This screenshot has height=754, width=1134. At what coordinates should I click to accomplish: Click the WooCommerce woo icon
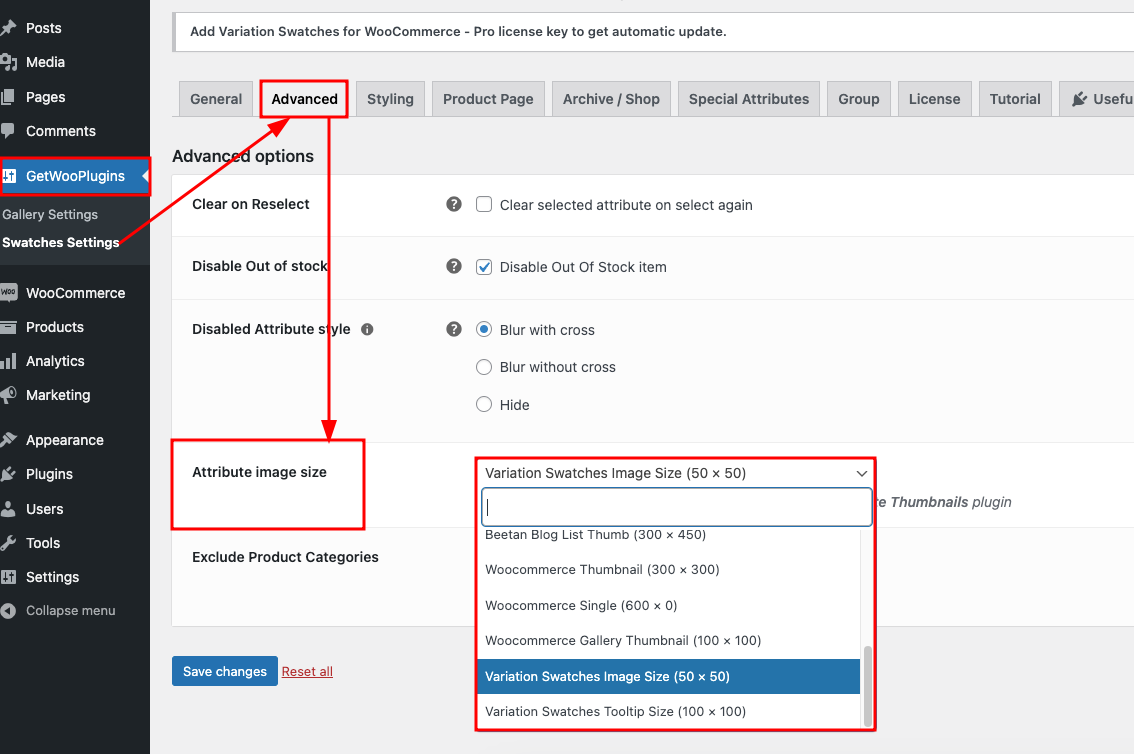point(8,293)
